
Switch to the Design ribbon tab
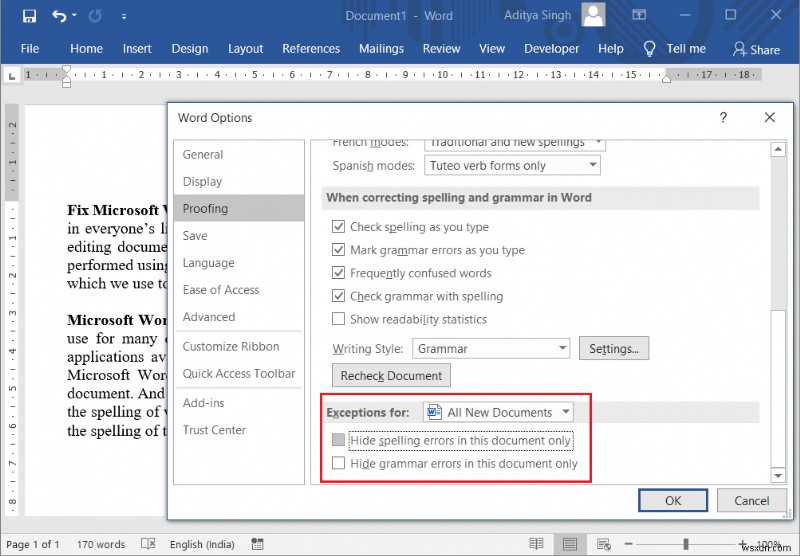tap(190, 49)
